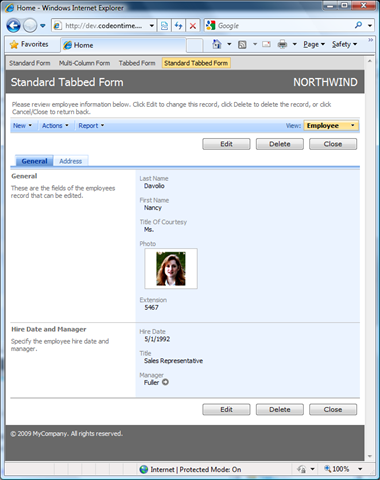Click the Refresh arrows icon
Screen dimensions: 380x480
tap(179, 26)
